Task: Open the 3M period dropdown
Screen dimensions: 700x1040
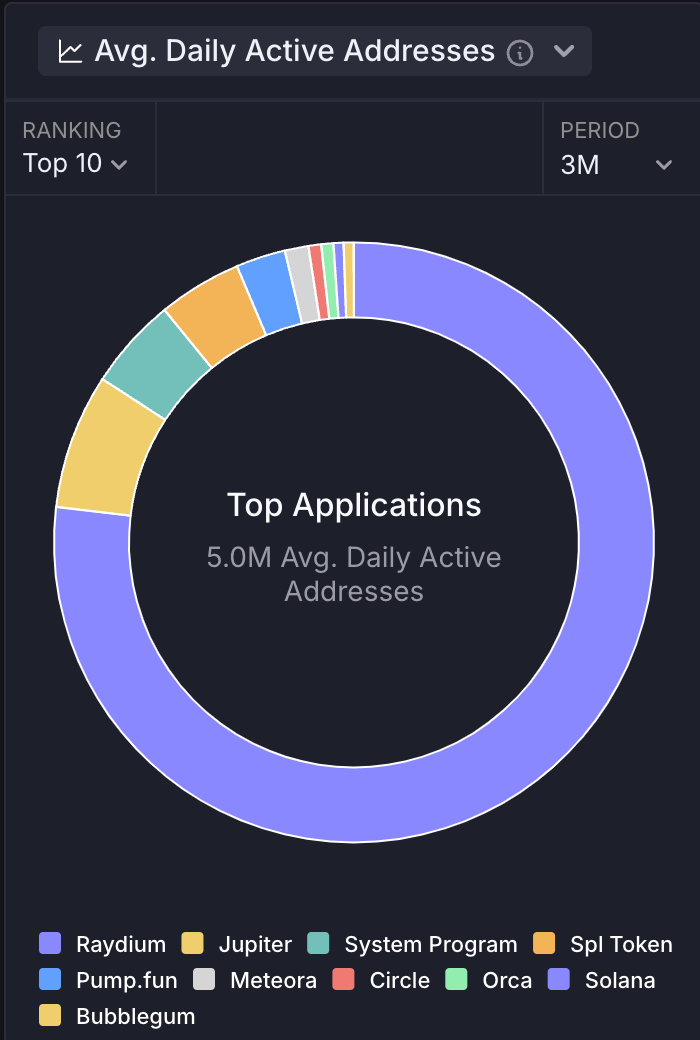Action: pos(617,164)
